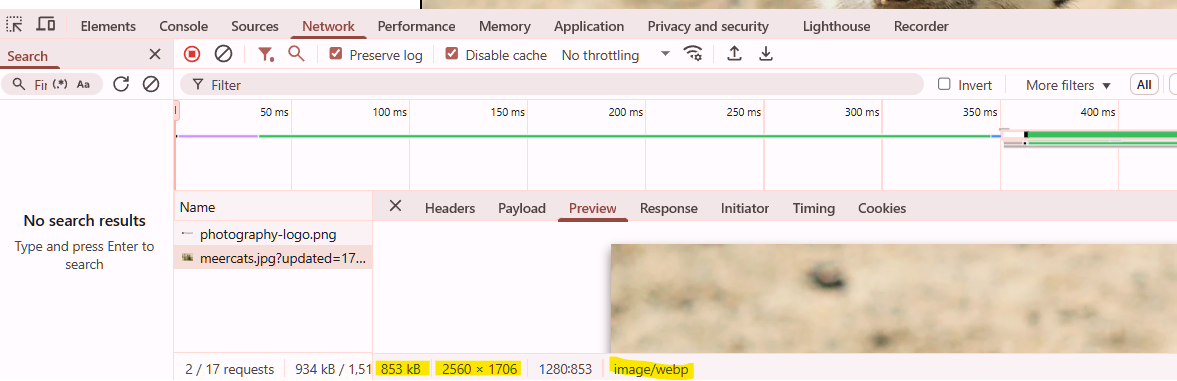The width and height of the screenshot is (1177, 381).
Task: Enable the Invert filter checkbox
Action: [x=945, y=85]
